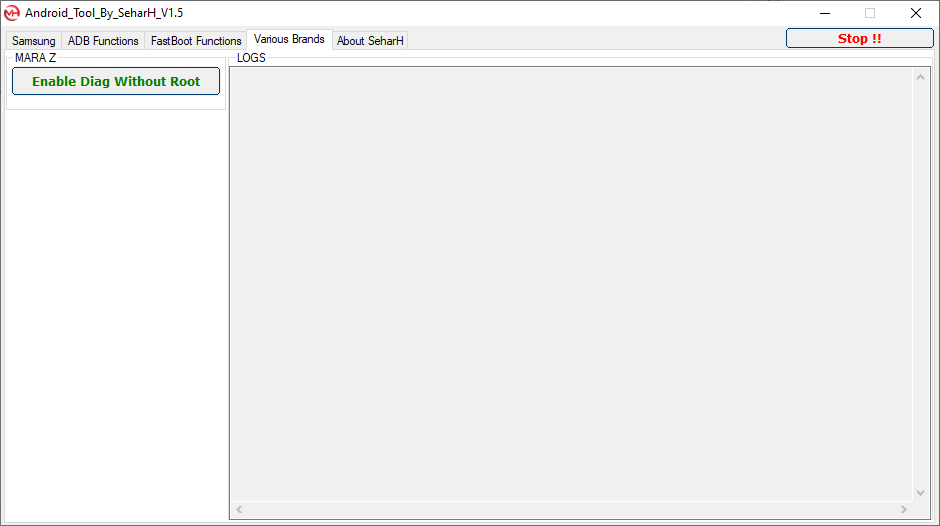The height and width of the screenshot is (526, 940).
Task: Switch to the Samsung tab
Action: pyautogui.click(x=34, y=41)
